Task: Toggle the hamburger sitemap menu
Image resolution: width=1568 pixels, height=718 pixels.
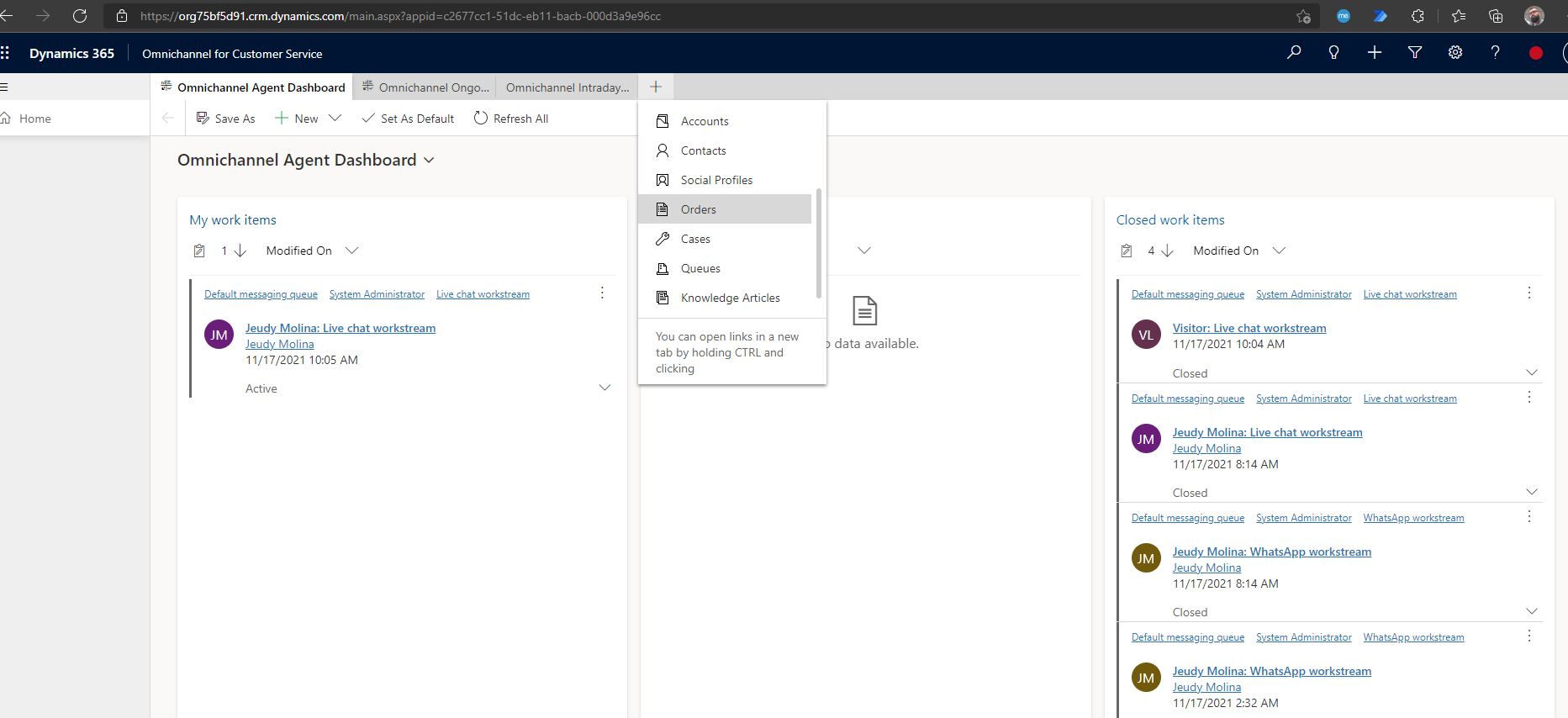Action: tap(4, 87)
